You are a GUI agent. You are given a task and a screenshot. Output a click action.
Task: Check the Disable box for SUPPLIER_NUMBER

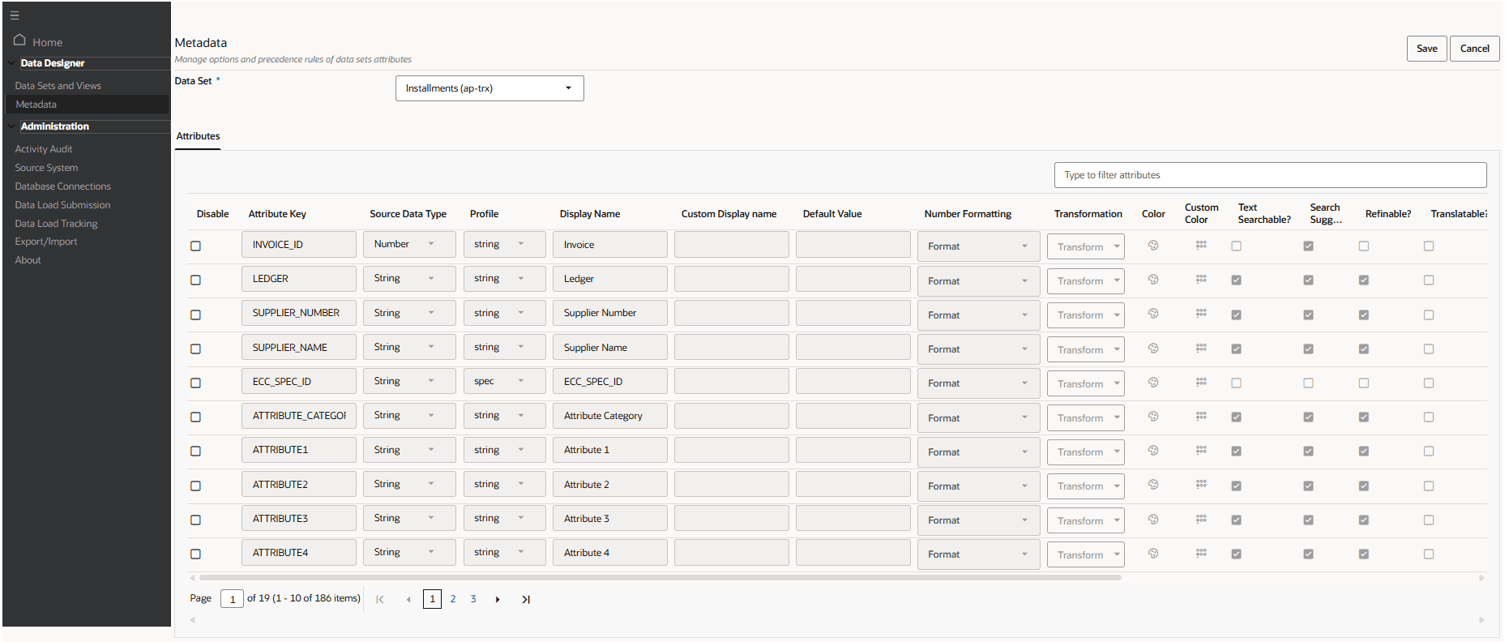point(197,312)
